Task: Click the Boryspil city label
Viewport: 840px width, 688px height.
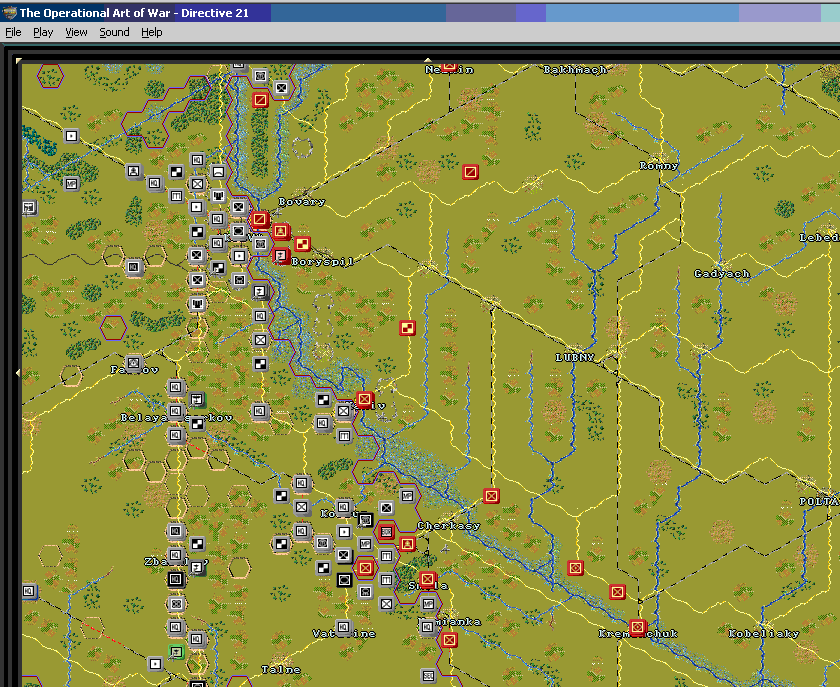Action: point(322,261)
